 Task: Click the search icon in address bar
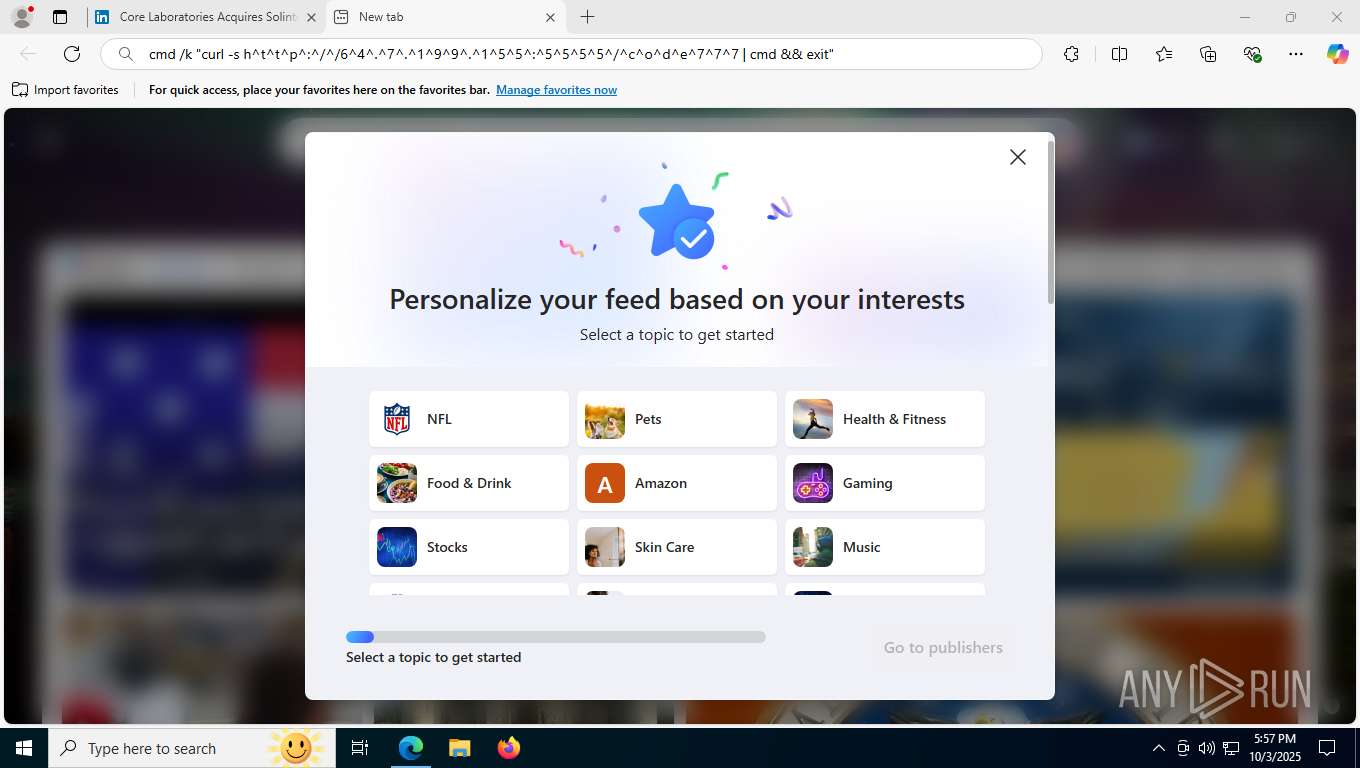click(x=125, y=54)
